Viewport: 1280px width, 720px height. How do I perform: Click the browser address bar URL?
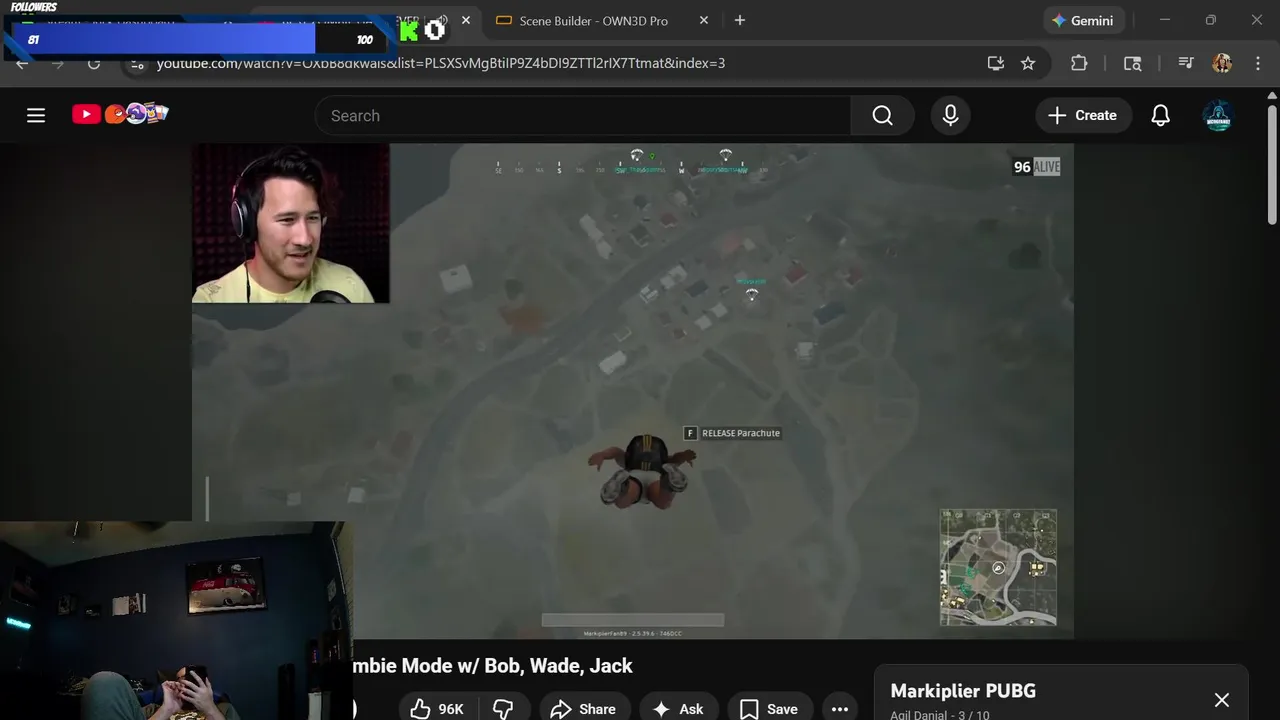click(441, 63)
